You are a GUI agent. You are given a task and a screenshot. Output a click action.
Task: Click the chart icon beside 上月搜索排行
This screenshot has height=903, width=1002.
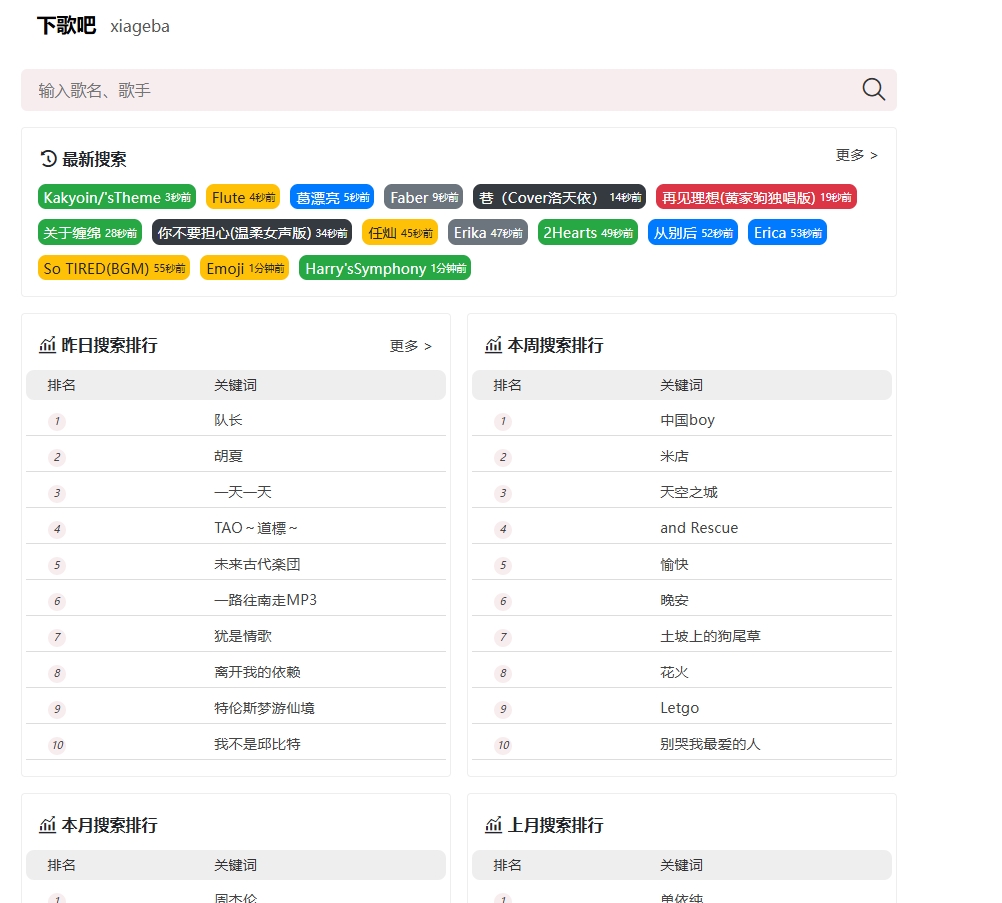[494, 825]
